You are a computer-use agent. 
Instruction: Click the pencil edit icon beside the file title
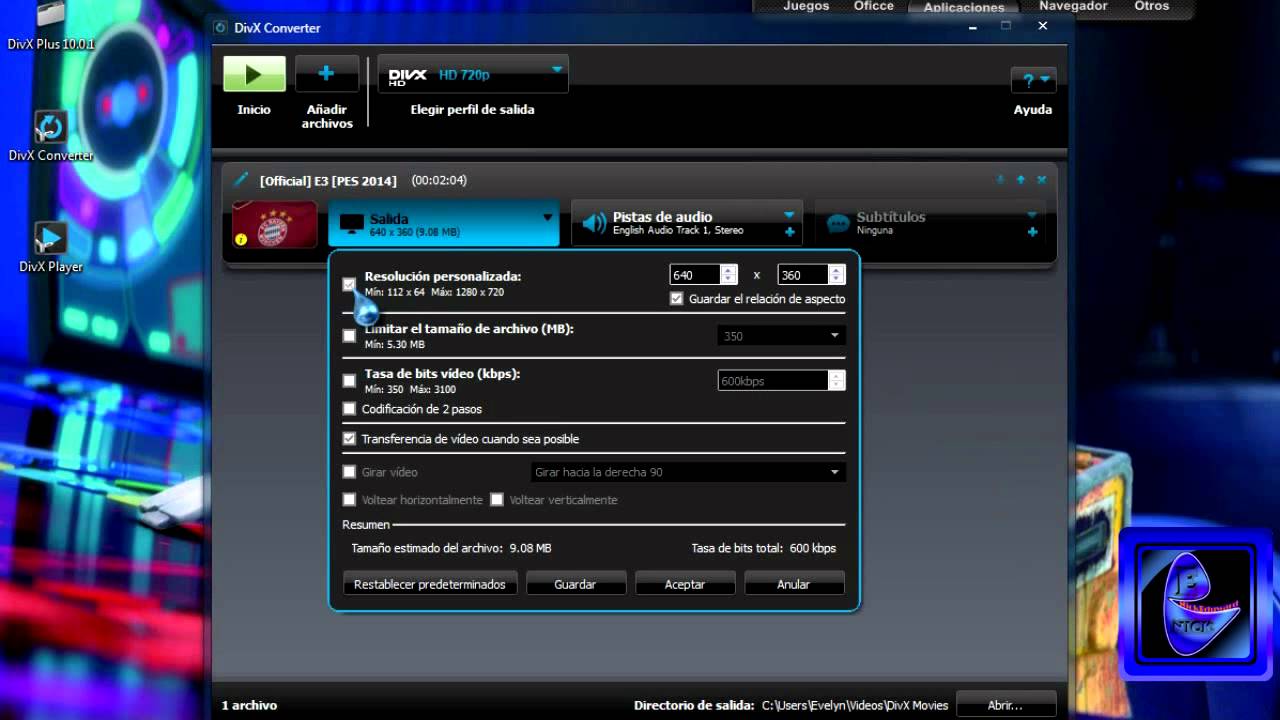(x=240, y=180)
